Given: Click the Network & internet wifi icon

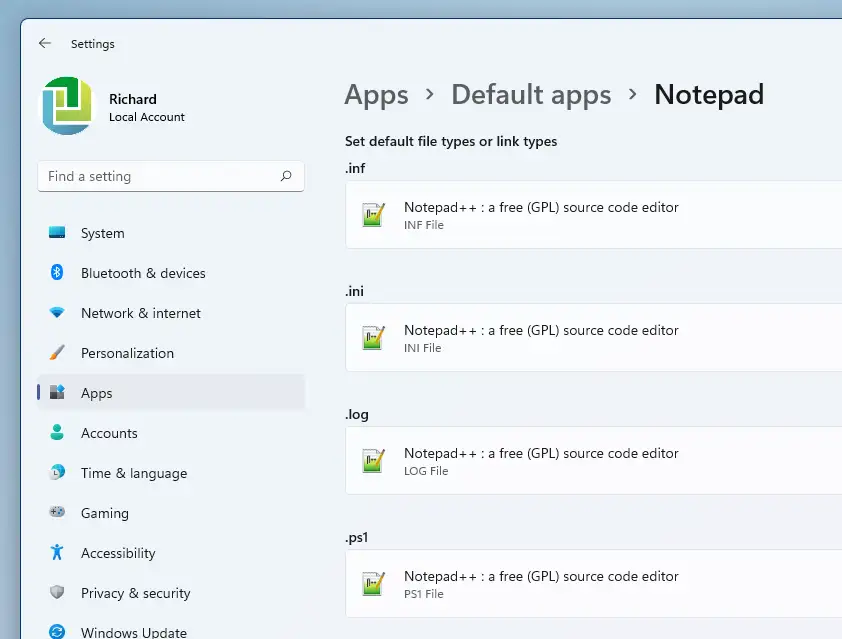Looking at the screenshot, I should [x=58, y=313].
